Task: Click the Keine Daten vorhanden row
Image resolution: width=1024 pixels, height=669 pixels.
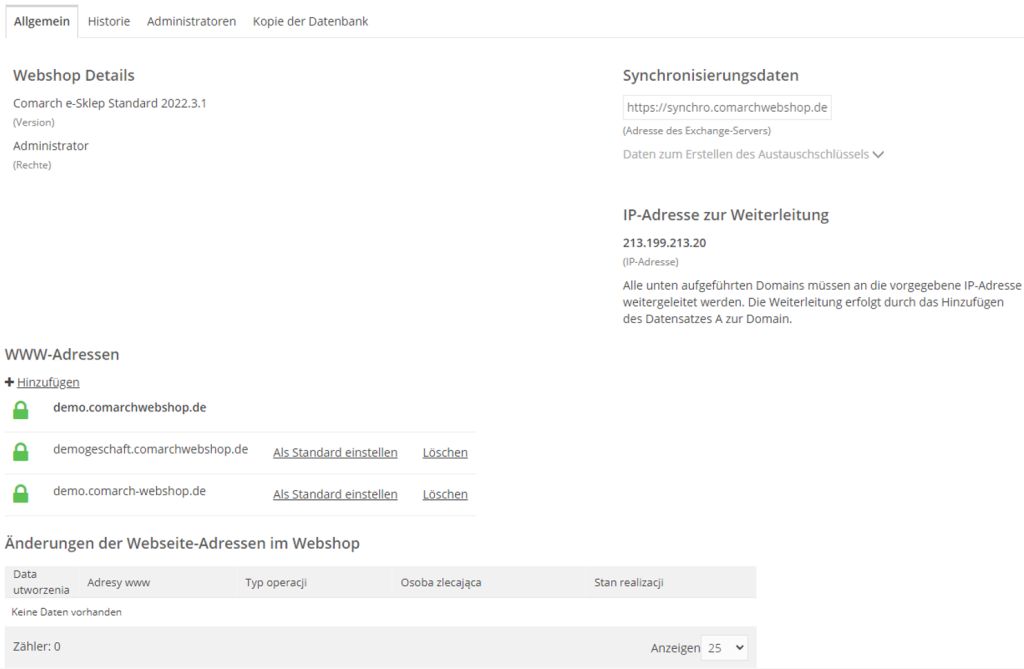Action: pos(380,612)
